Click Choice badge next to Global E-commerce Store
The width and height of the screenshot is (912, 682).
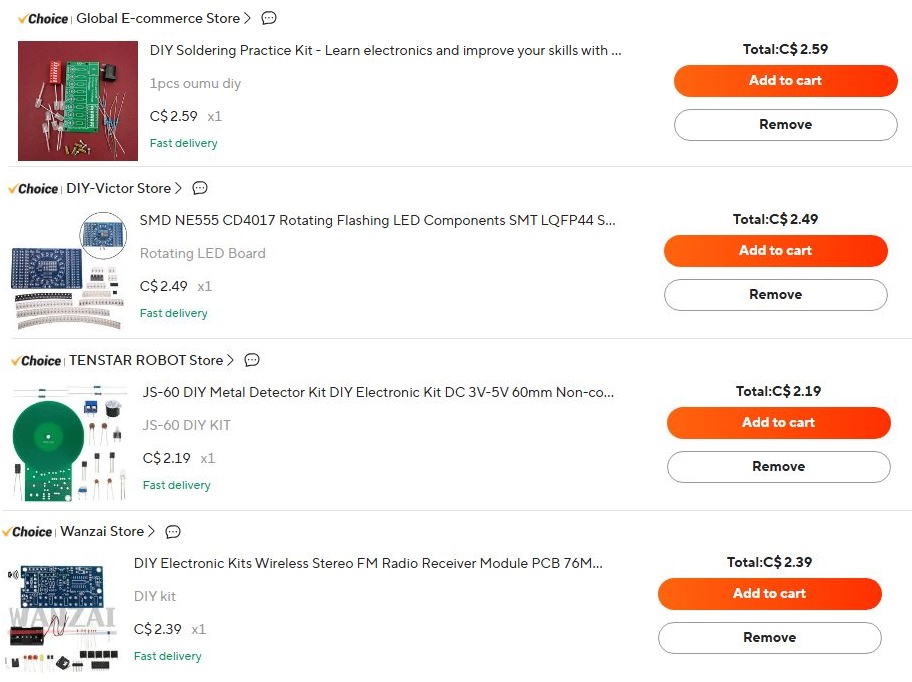tap(44, 18)
